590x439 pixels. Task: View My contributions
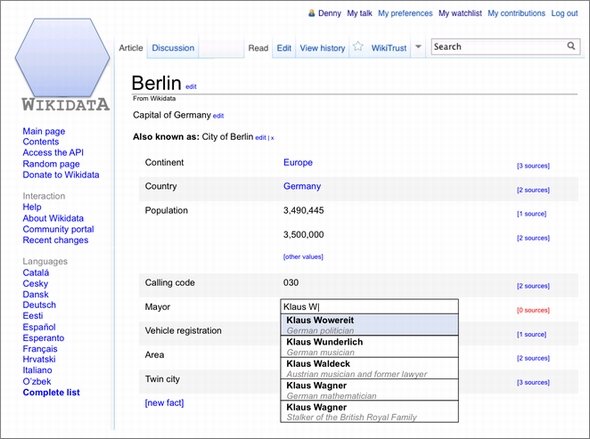pyautogui.click(x=516, y=13)
